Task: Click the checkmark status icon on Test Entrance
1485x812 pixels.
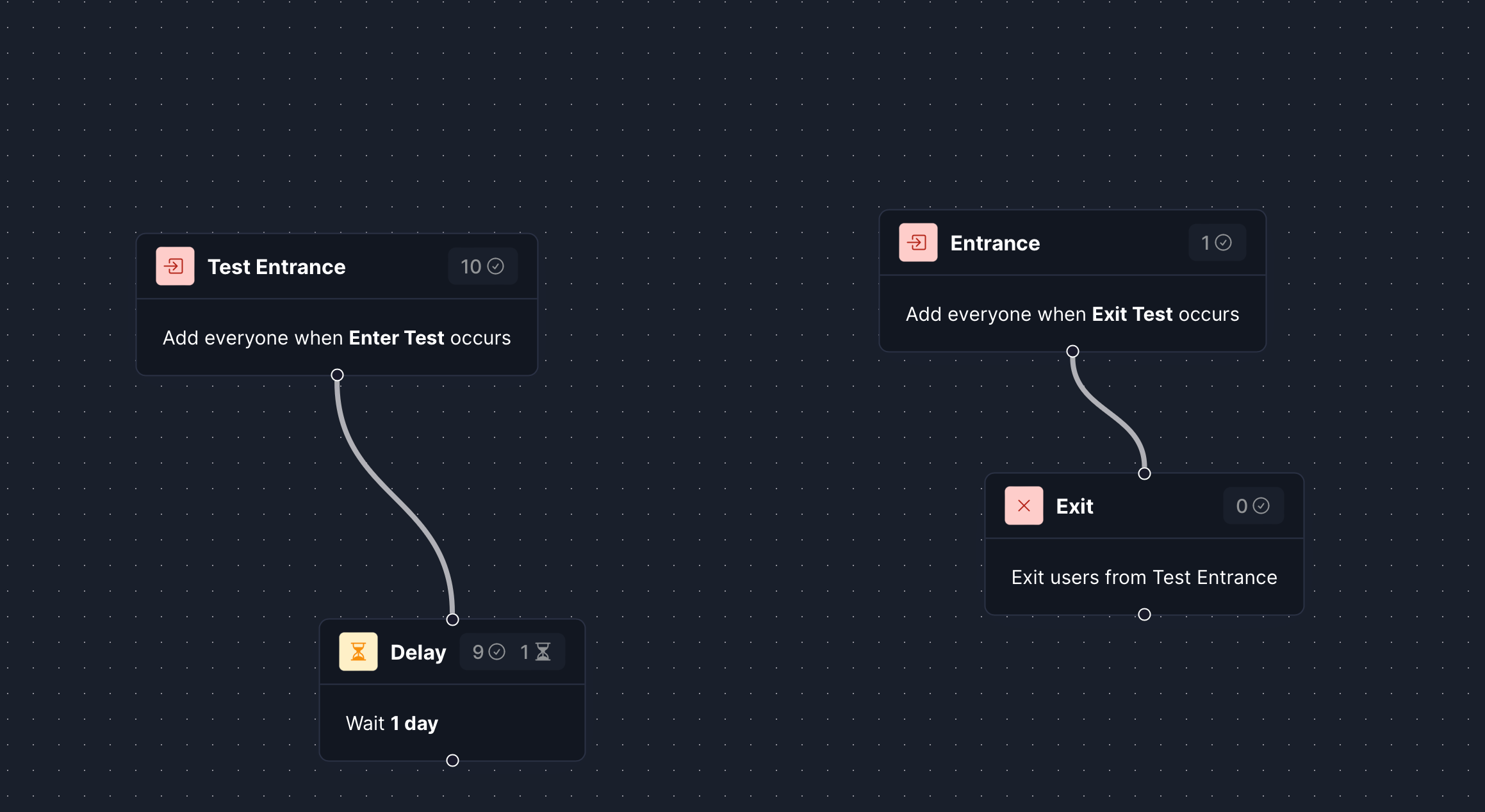Action: (x=497, y=266)
